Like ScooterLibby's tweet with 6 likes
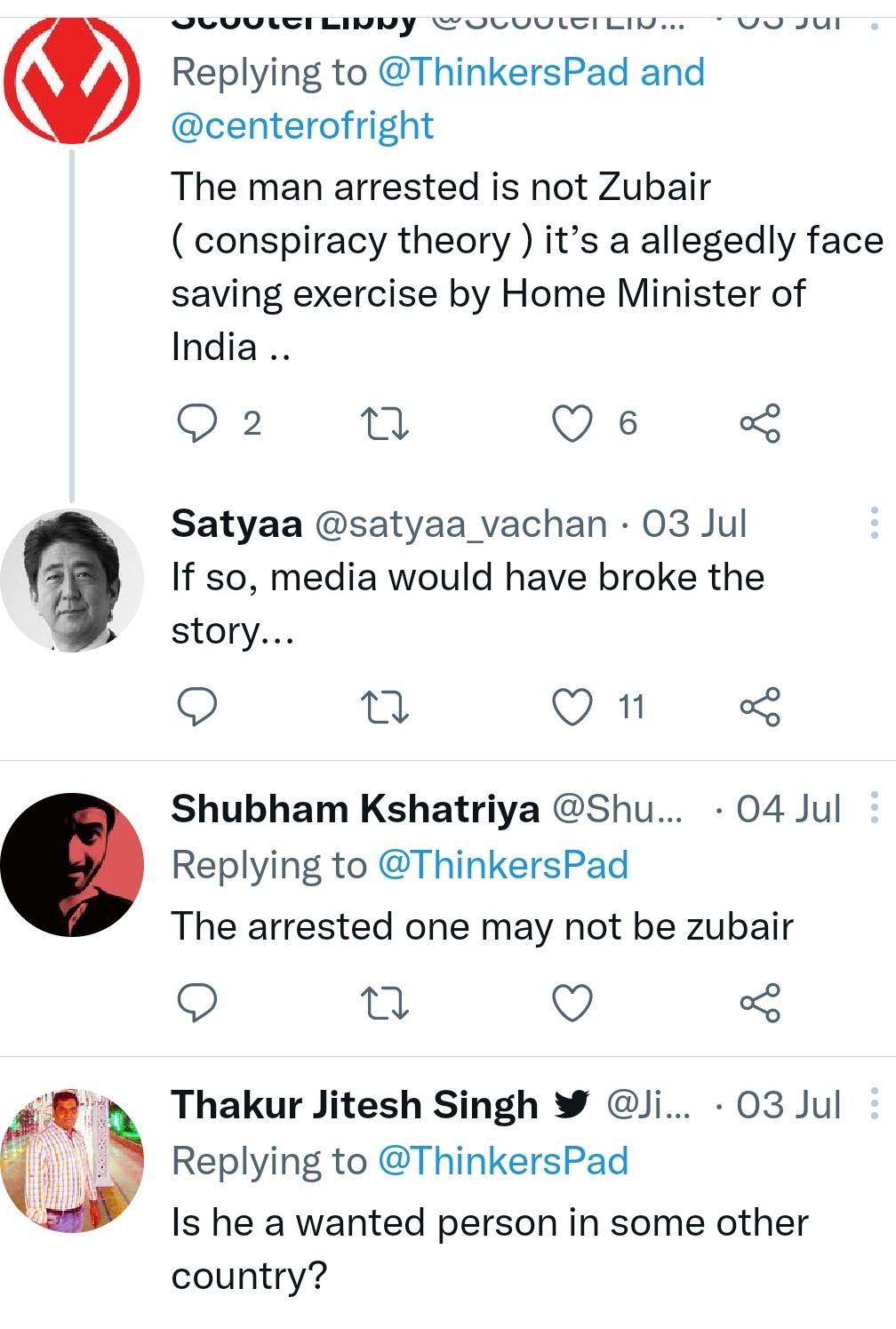Viewport: 896px width, 1329px height. (x=572, y=423)
